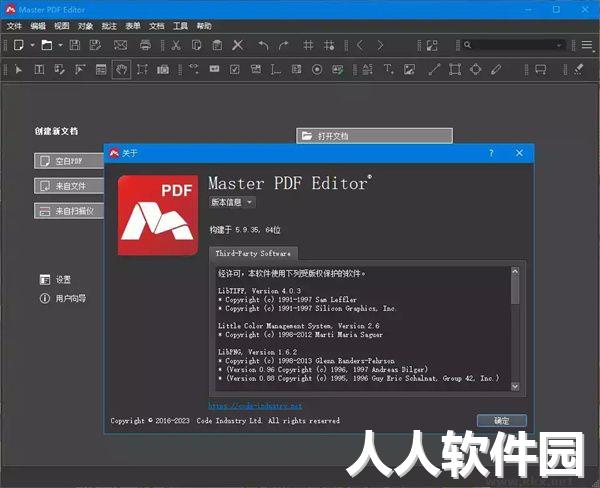Select the Add Text T tool
The image size is (600, 488).
tap(389, 70)
